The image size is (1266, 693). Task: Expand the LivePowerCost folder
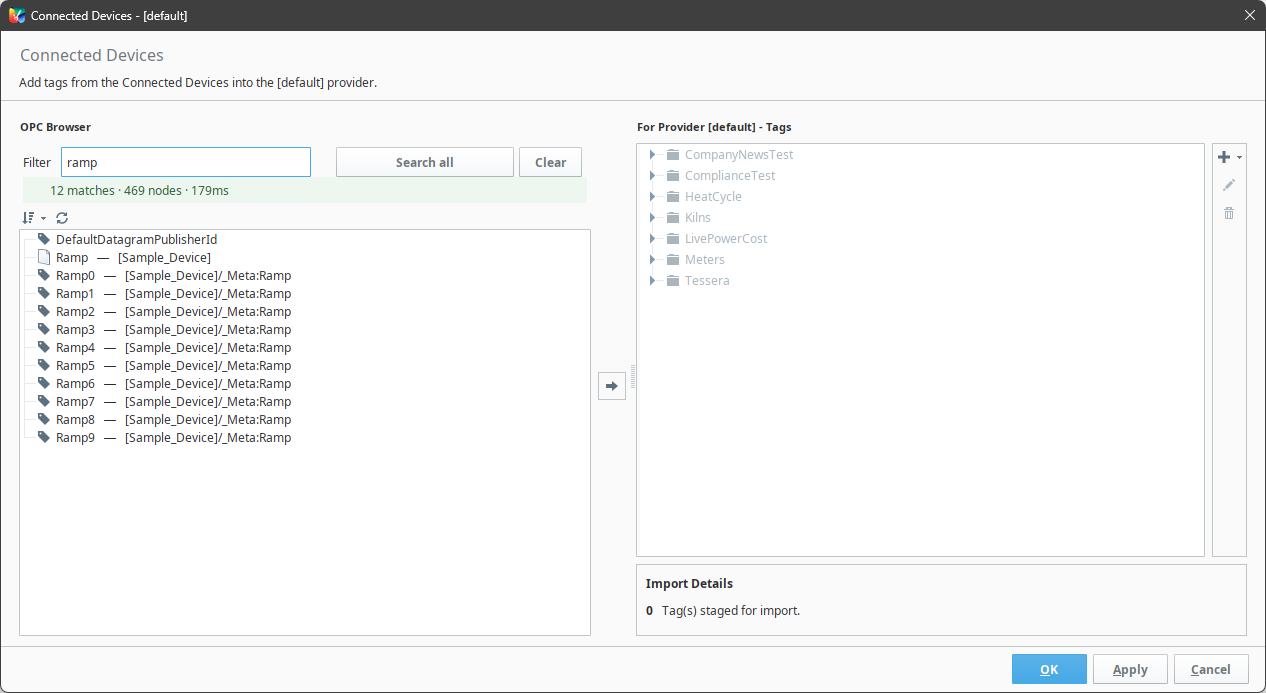click(x=652, y=239)
